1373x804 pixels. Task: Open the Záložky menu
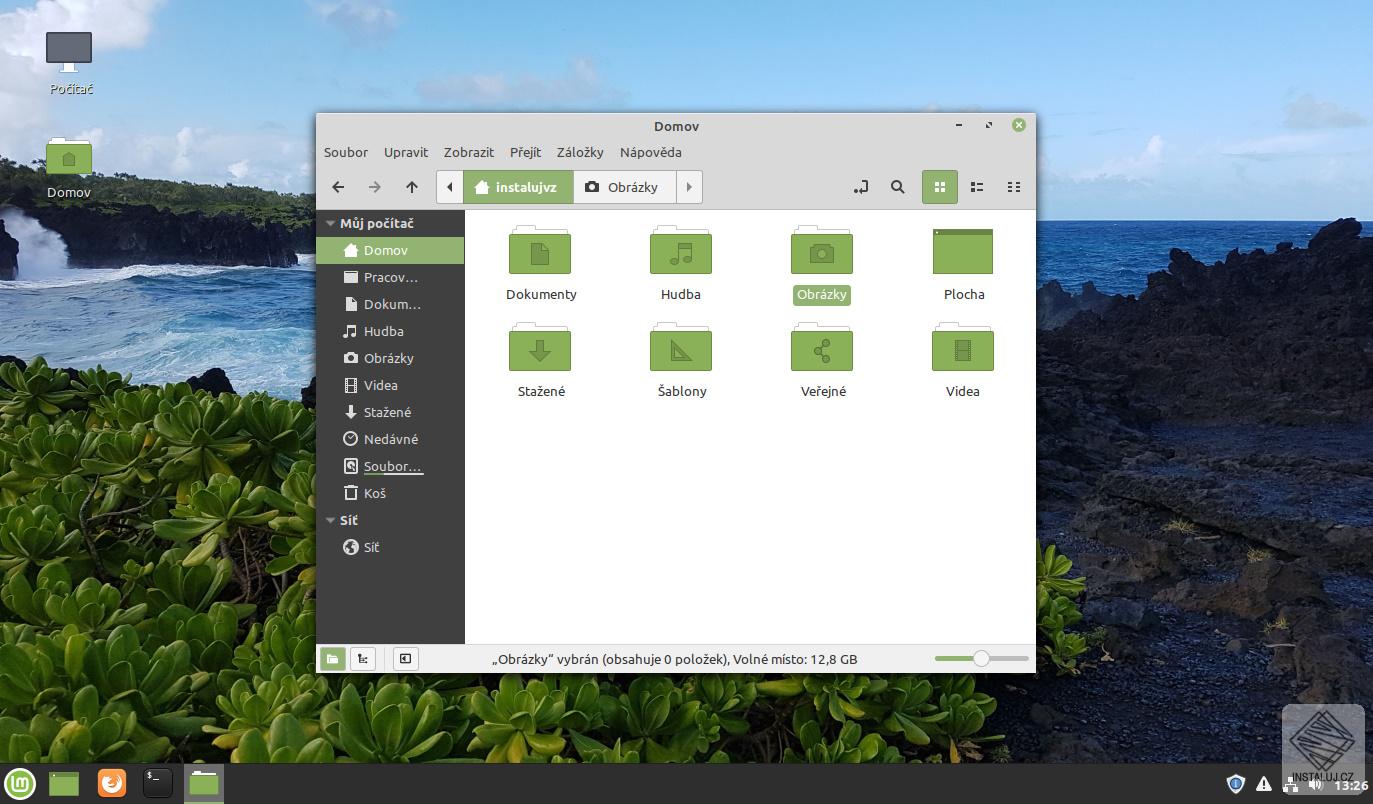580,152
